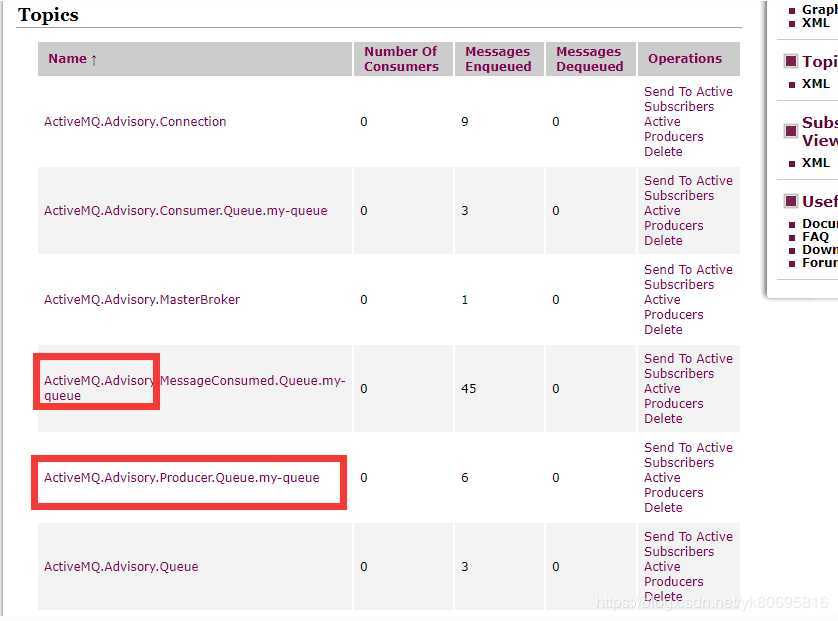
Task: Delete the MessageConsumed.Queue.my-queue topic
Action: point(663,418)
